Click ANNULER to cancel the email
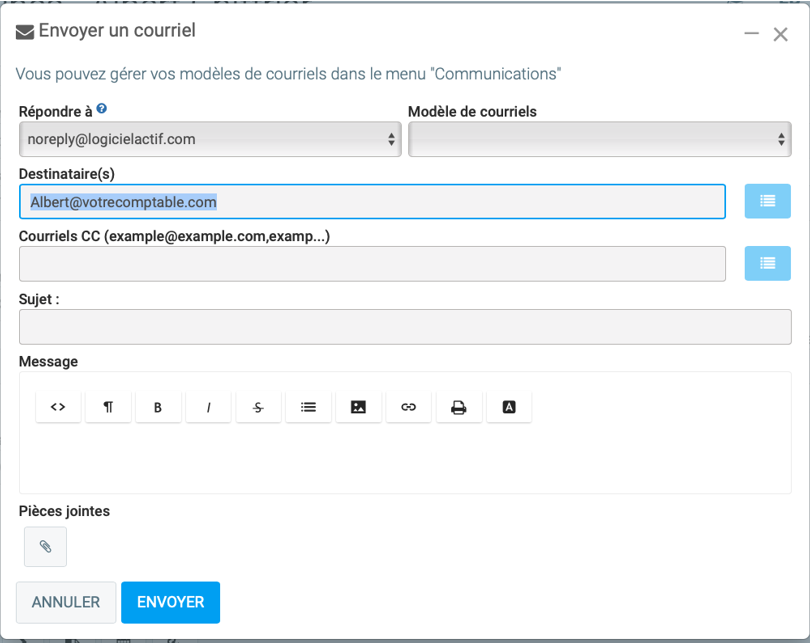Screen dimensions: 810x643 tap(66, 602)
